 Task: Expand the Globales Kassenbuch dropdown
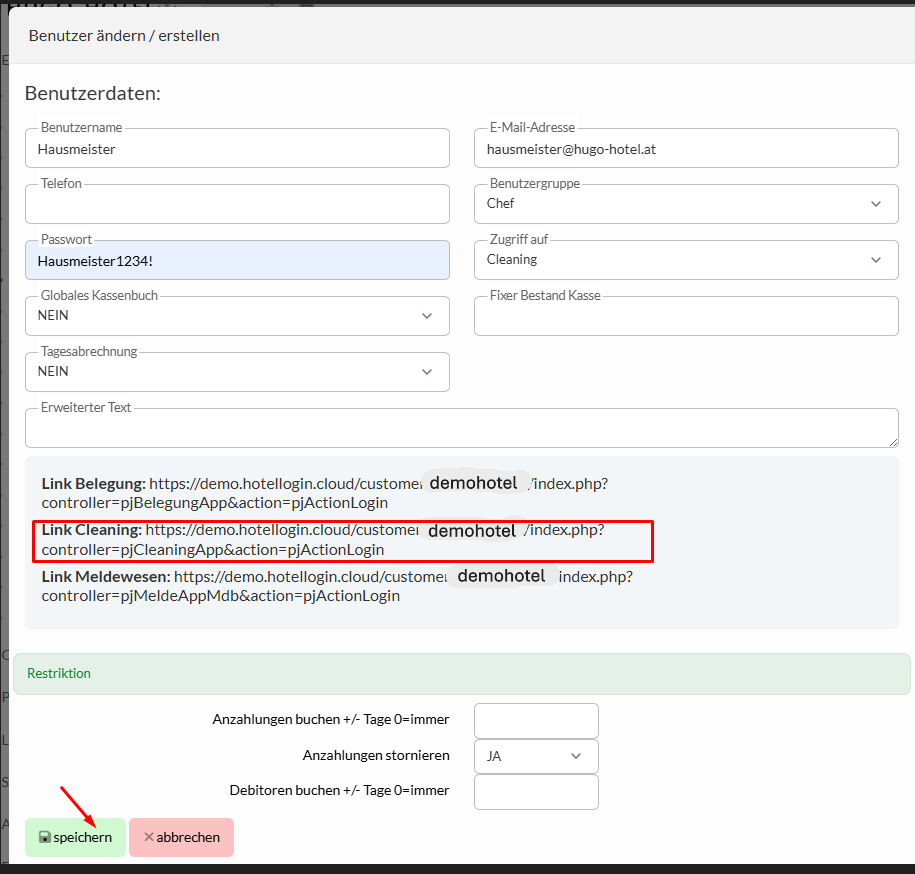pos(237,316)
